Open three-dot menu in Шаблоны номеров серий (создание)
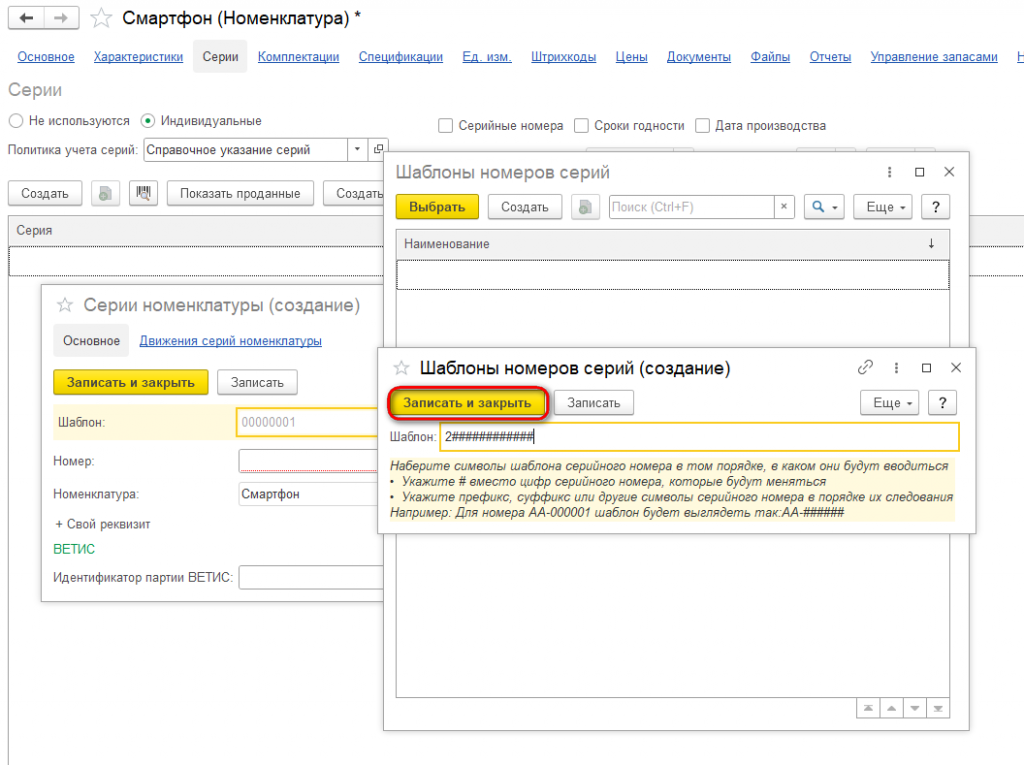 click(896, 368)
